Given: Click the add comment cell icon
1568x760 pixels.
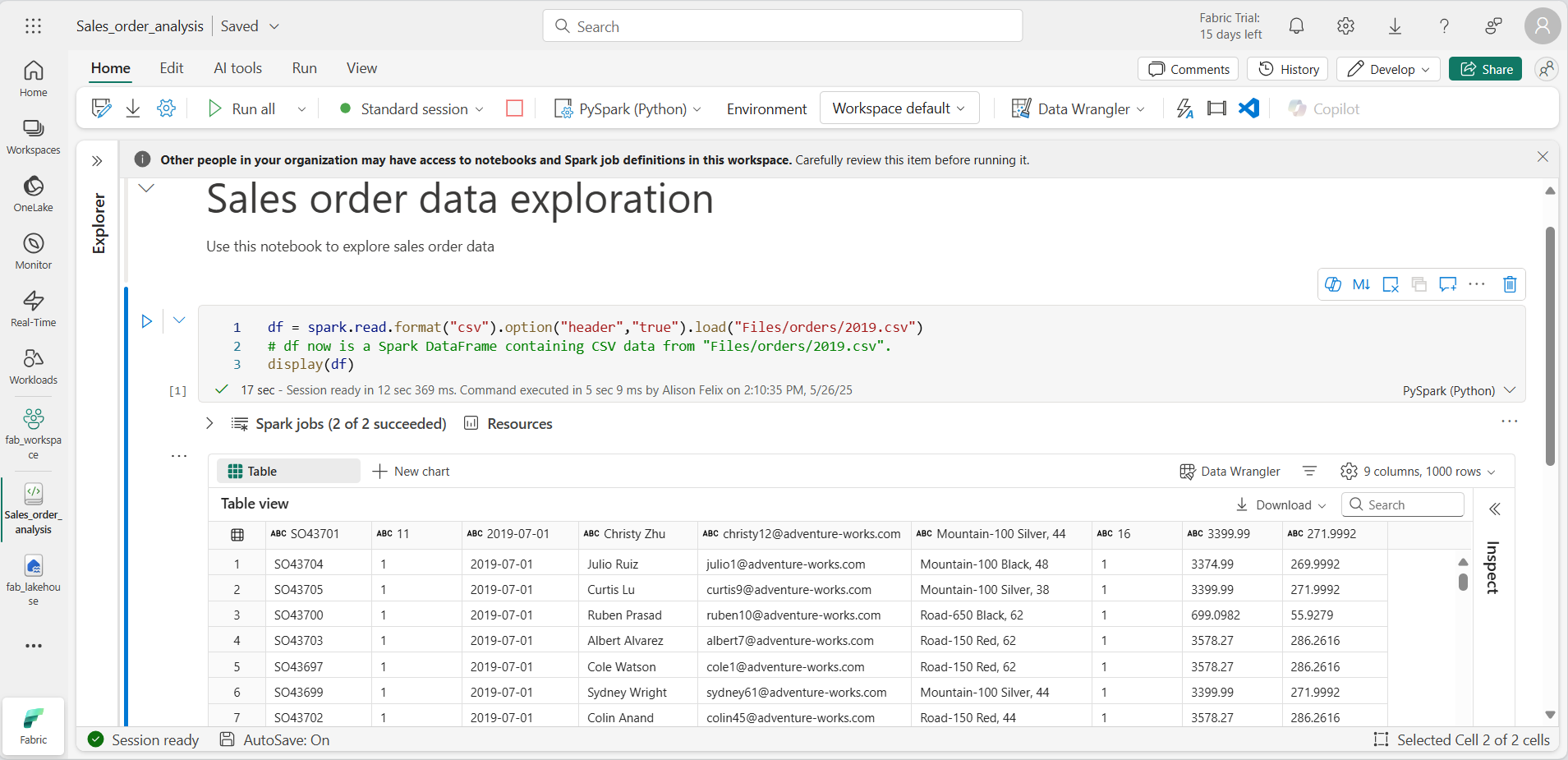Looking at the screenshot, I should click(x=1448, y=284).
